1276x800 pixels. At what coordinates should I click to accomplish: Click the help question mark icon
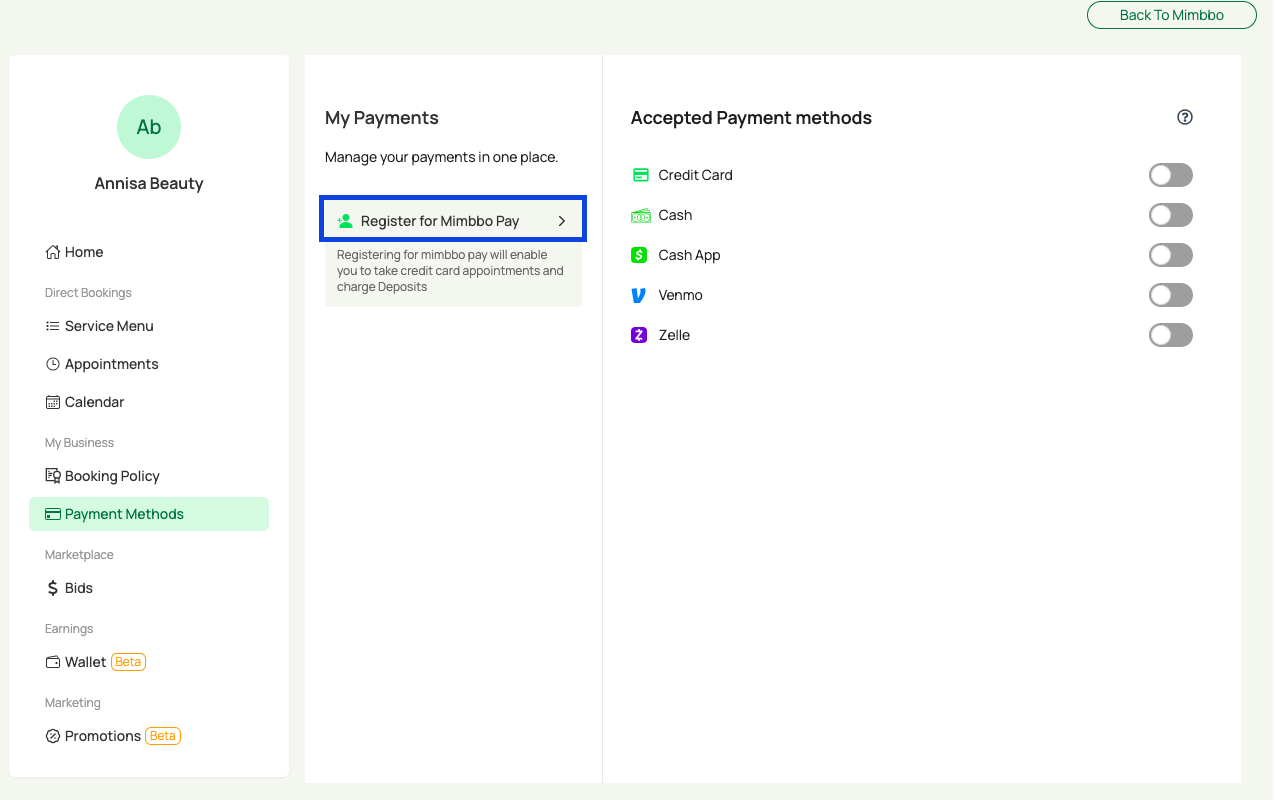click(x=1185, y=117)
